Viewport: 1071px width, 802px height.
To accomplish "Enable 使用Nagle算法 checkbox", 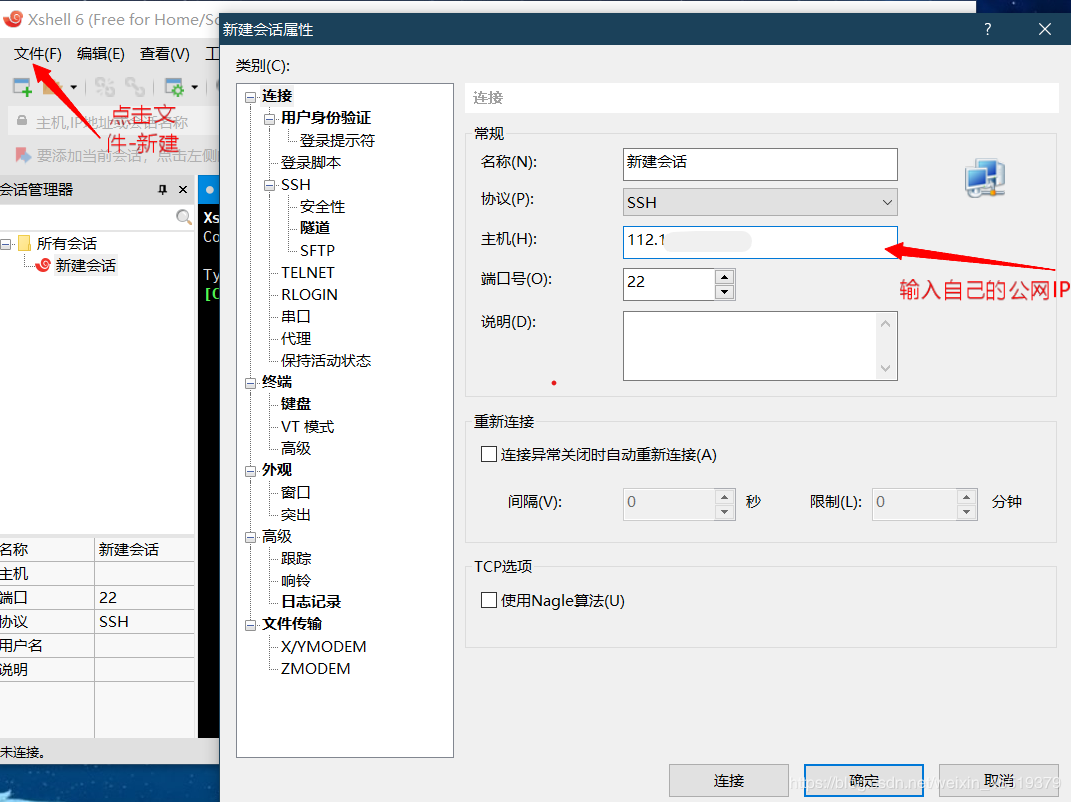I will [488, 600].
